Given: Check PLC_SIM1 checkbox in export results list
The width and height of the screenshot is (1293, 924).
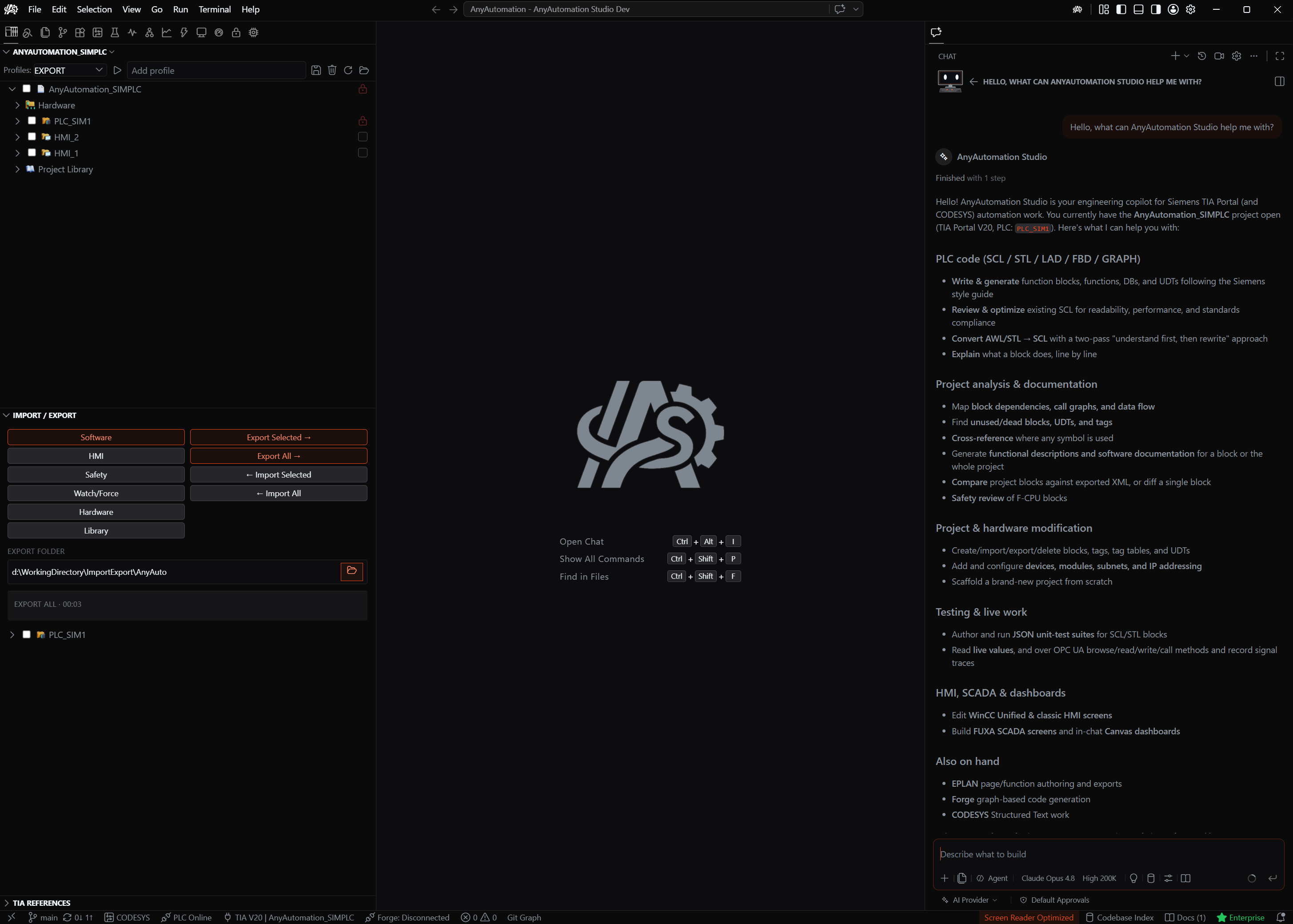Looking at the screenshot, I should [x=26, y=634].
